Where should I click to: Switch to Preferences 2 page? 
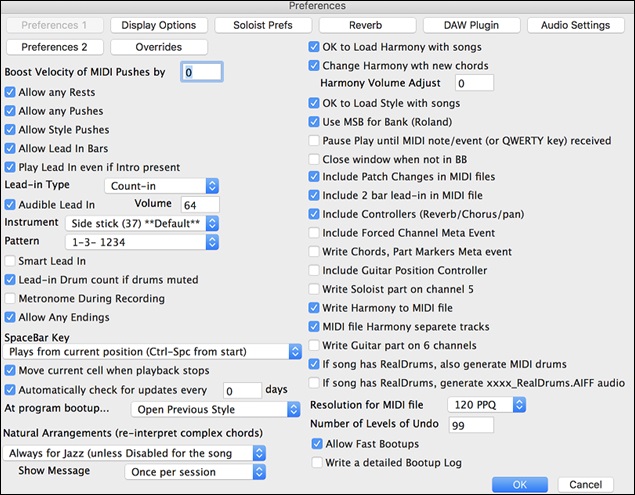[55, 46]
